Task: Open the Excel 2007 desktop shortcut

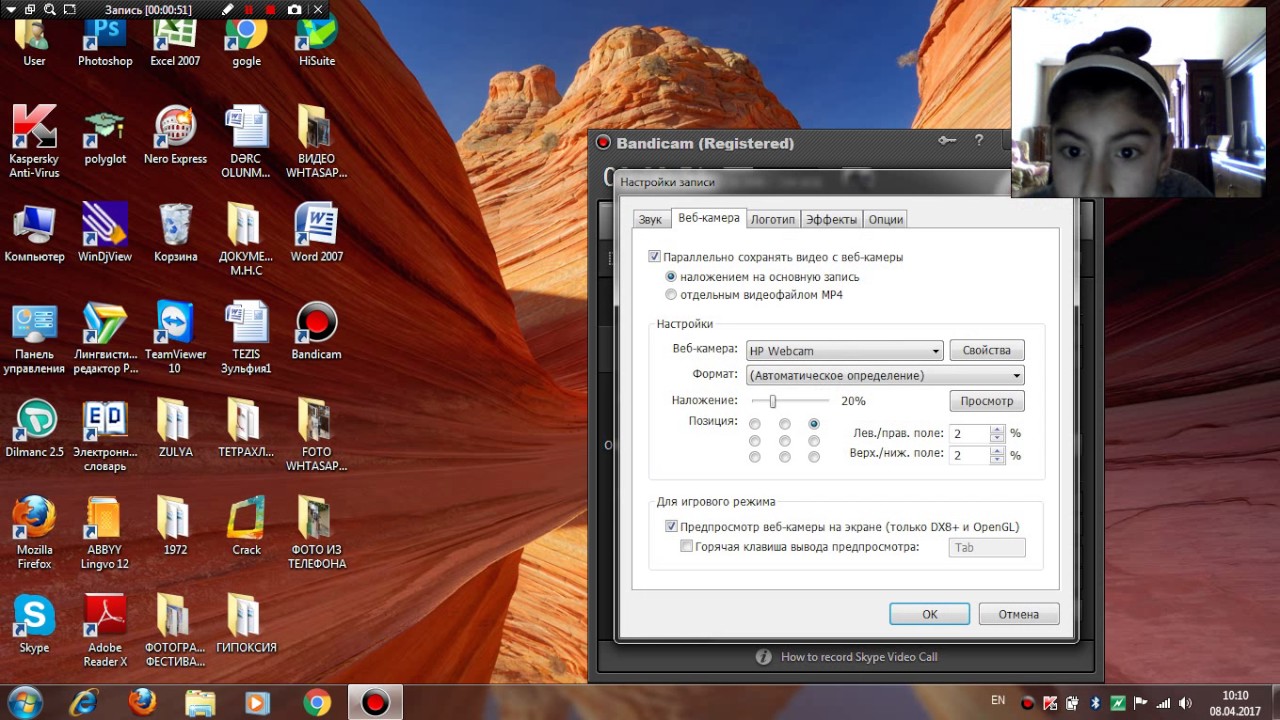Action: pyautogui.click(x=175, y=42)
